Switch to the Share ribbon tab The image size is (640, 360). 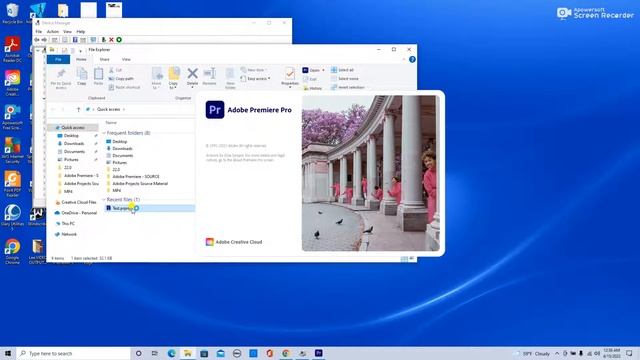click(104, 60)
